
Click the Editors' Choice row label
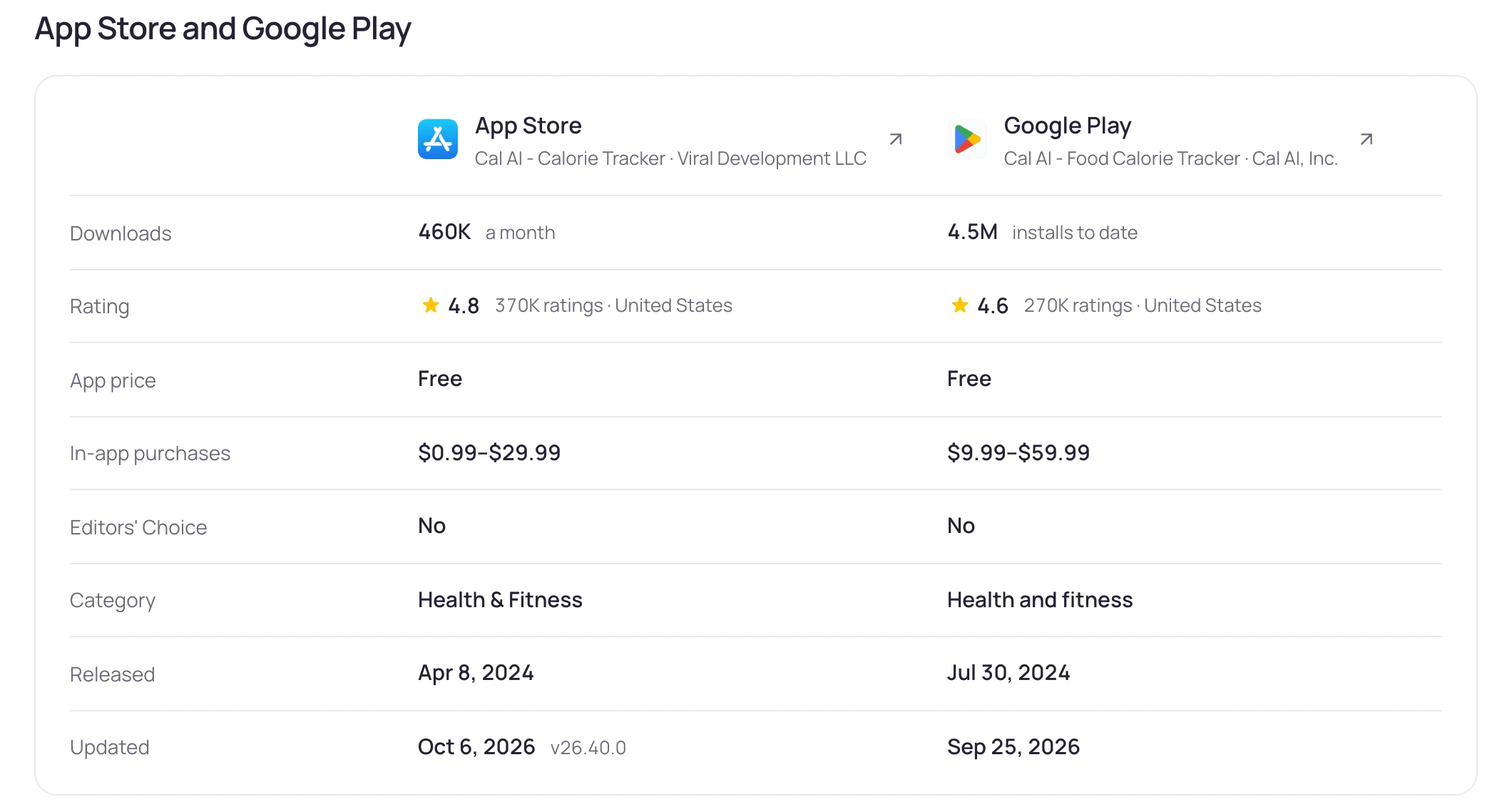pos(138,527)
